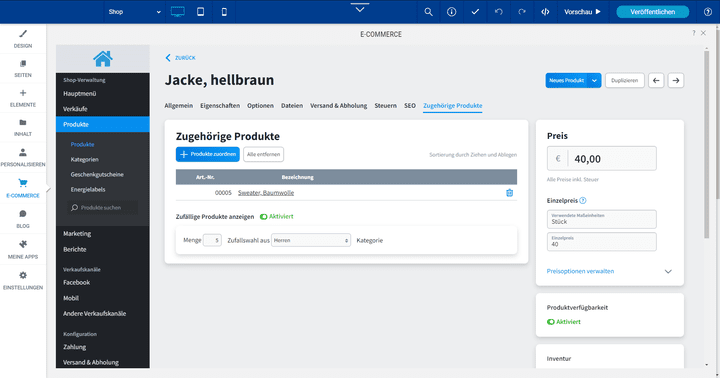Click the Produkte zuordnen button

208,154
